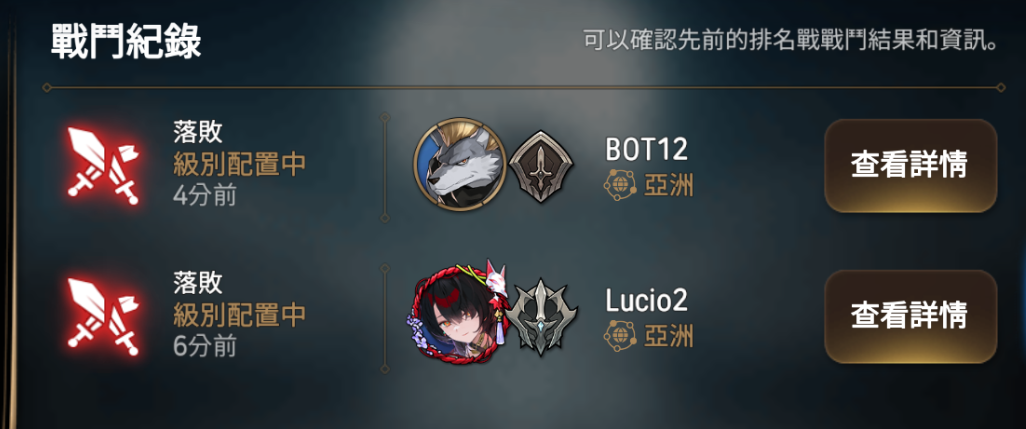Open details for the Lucio2 match

[x=910, y=317]
